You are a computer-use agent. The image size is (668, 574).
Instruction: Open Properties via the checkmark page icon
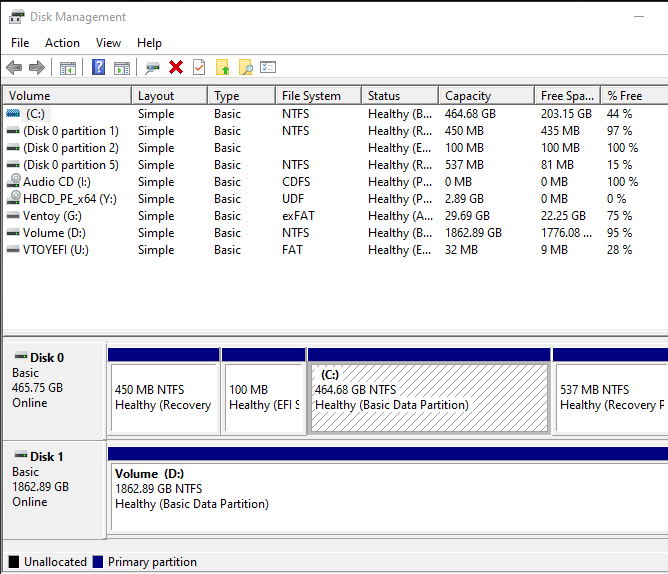(x=199, y=67)
